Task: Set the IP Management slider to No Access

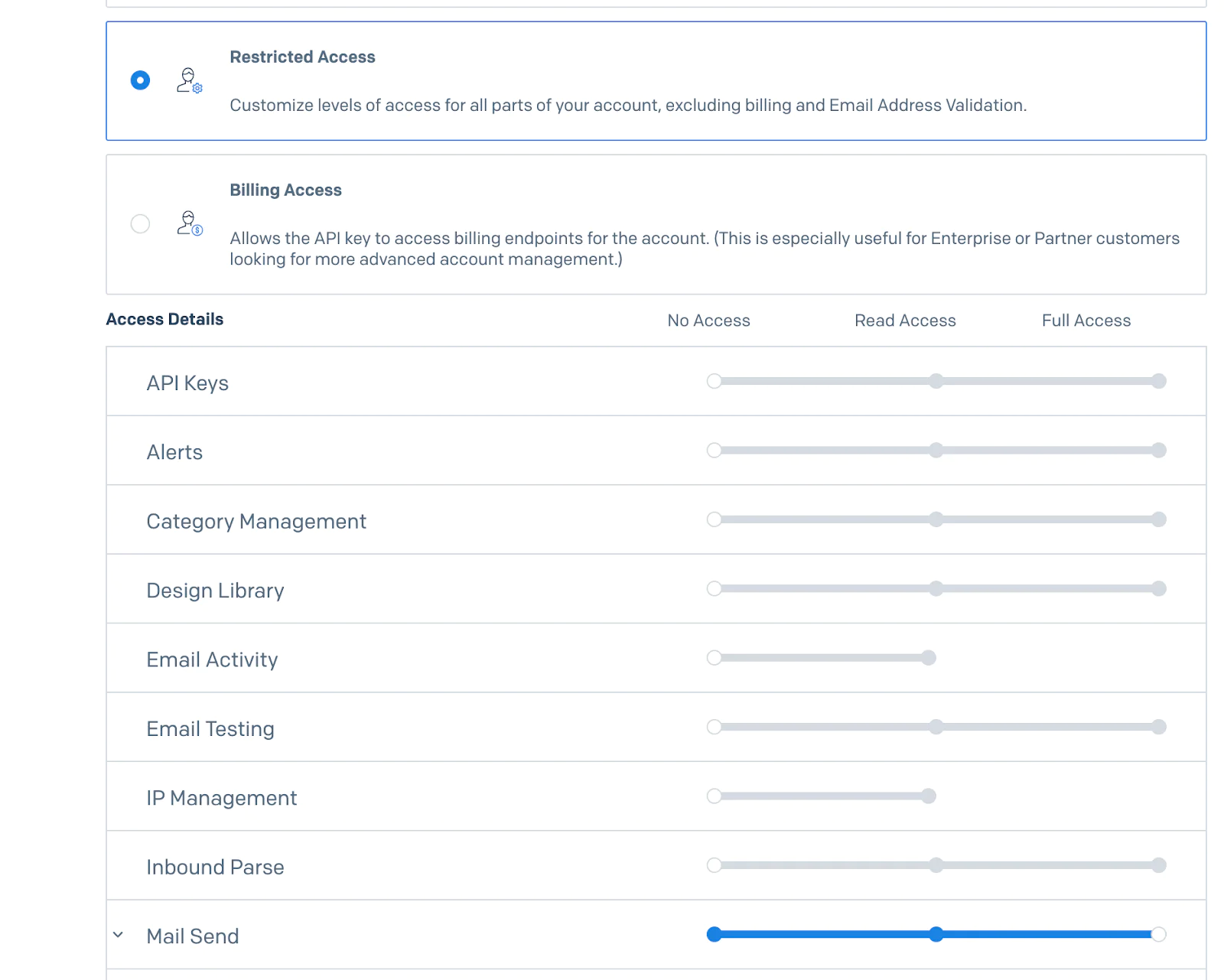Action: click(715, 796)
